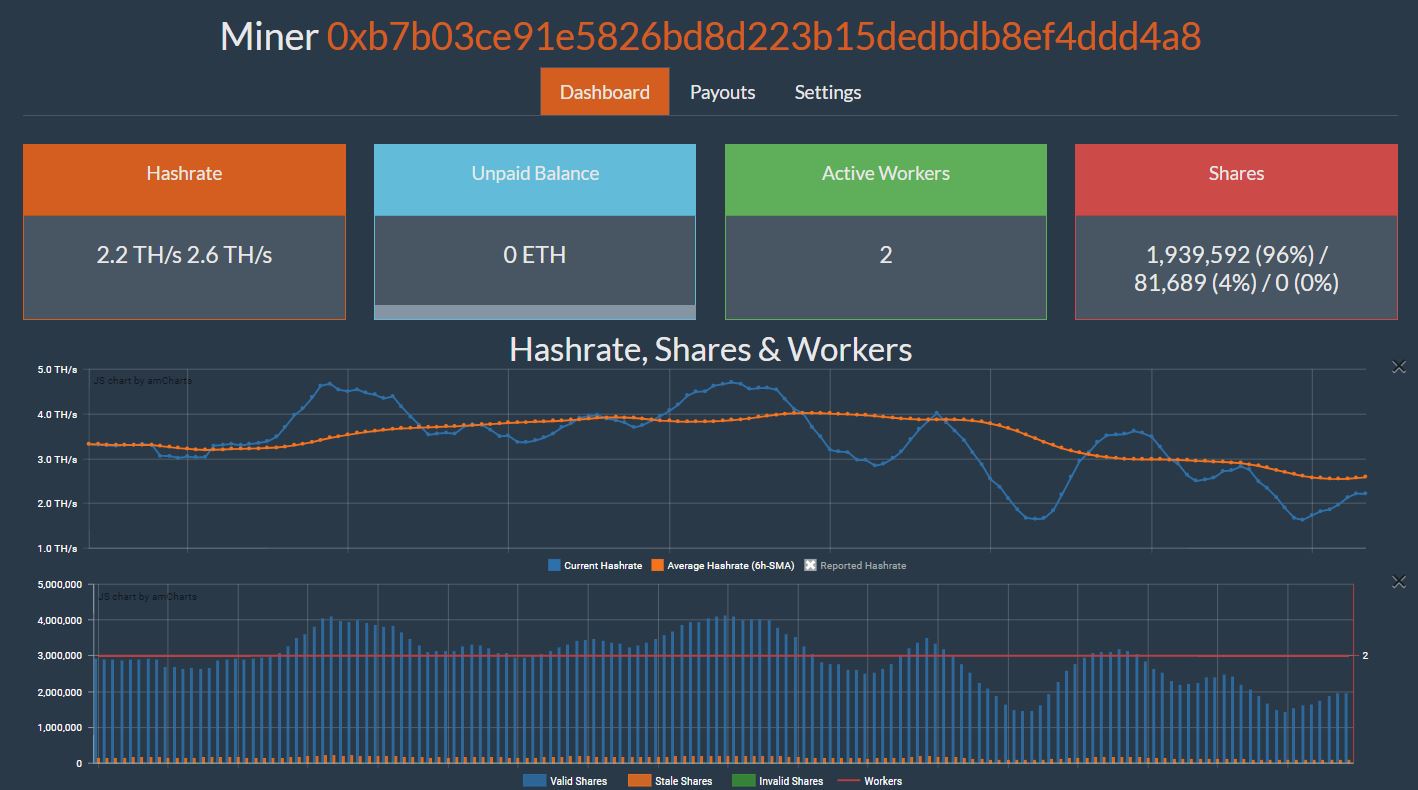Open the Settings tab
This screenshot has width=1418, height=790.
pos(827,92)
